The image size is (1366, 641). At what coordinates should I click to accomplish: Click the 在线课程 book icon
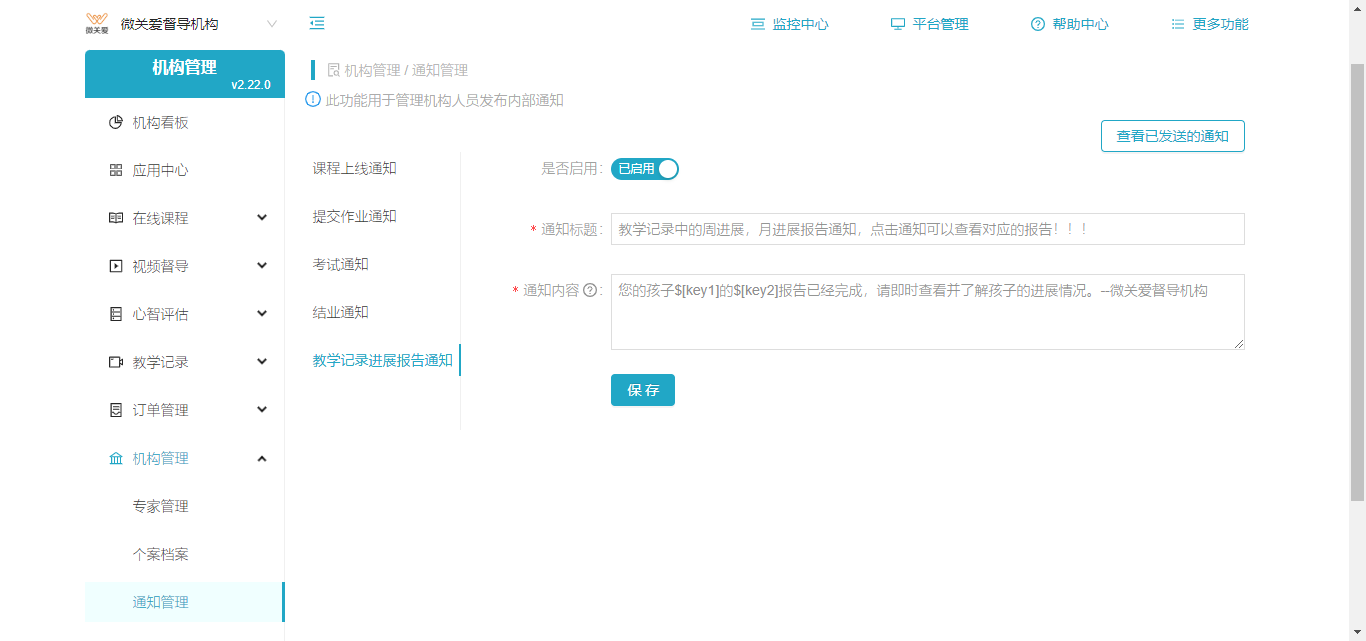pos(116,218)
